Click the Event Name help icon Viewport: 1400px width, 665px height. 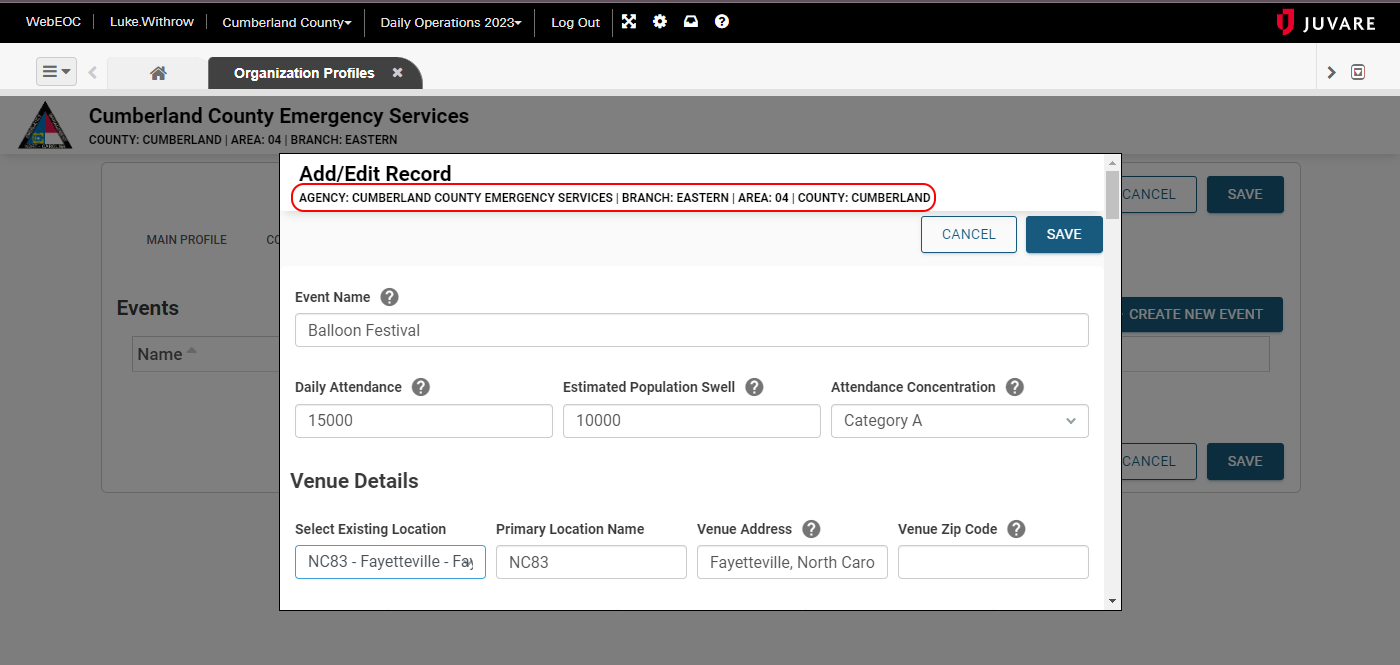click(x=389, y=297)
